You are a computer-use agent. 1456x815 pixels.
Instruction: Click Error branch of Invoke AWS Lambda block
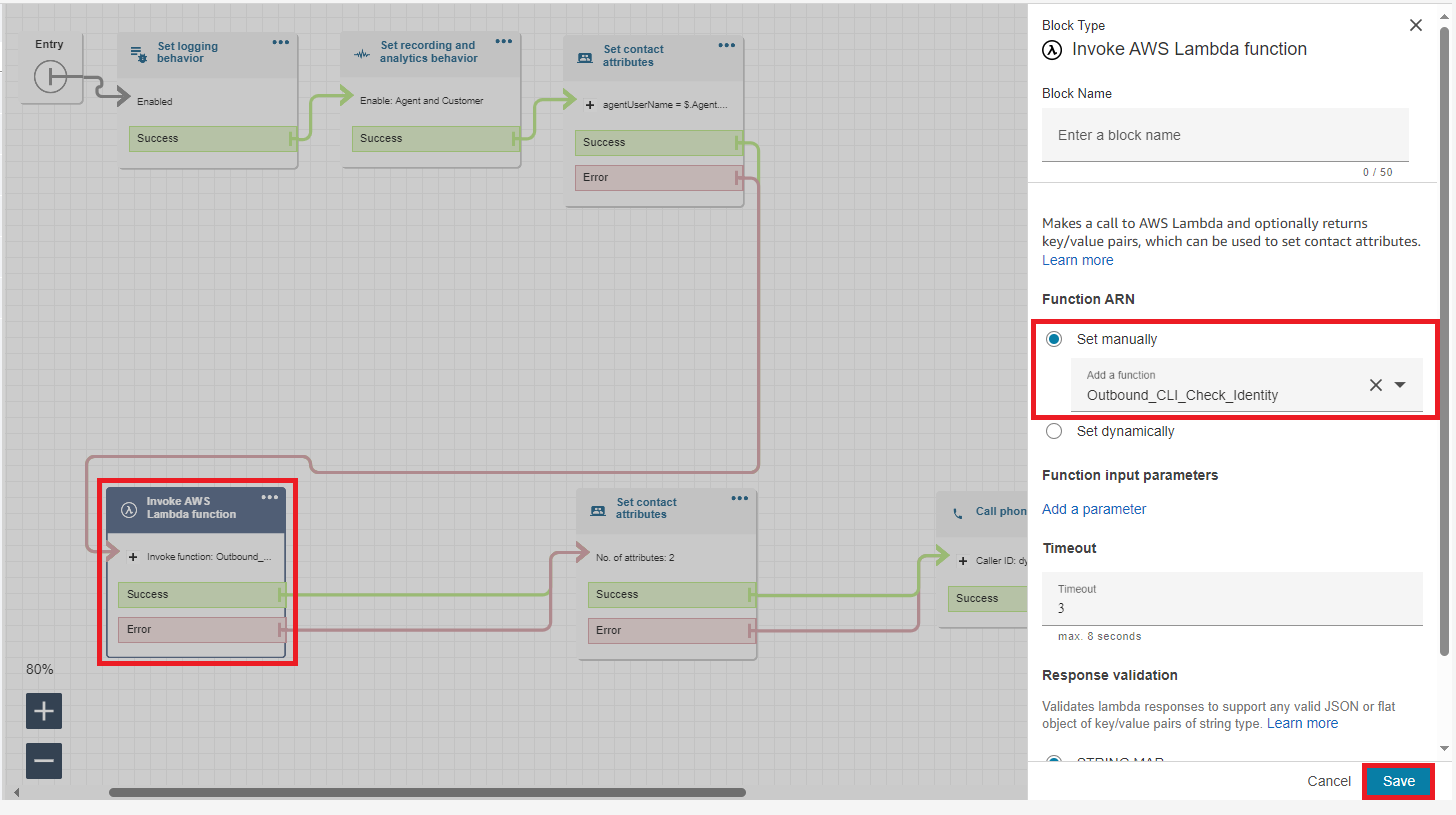(200, 629)
